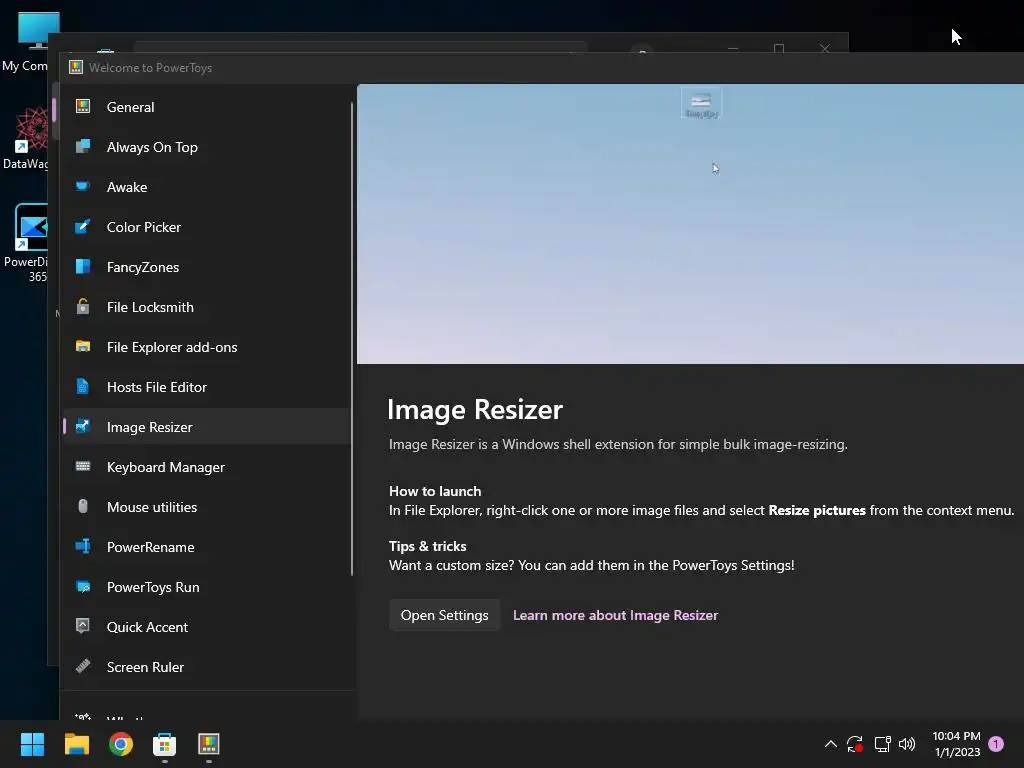
Task: Click the File Locksmith padlock icon
Action: pos(83,306)
